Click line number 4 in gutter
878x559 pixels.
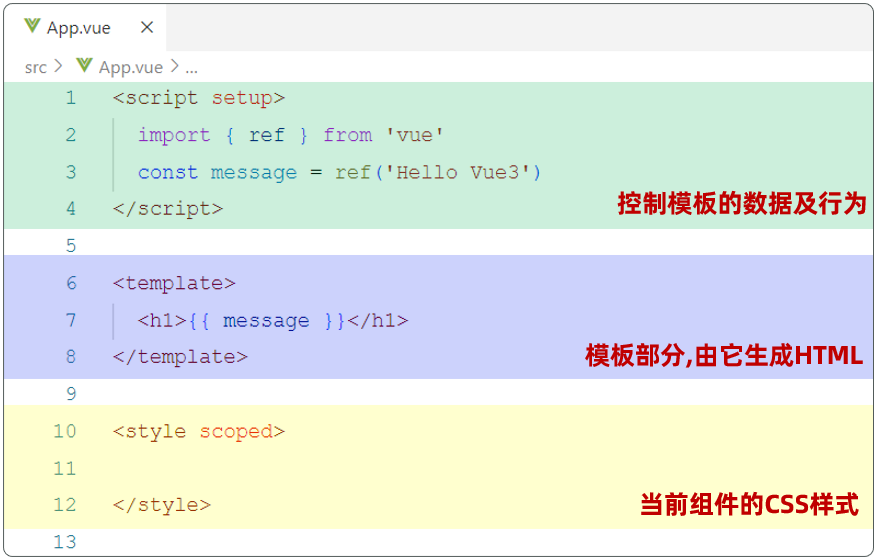pos(71,209)
